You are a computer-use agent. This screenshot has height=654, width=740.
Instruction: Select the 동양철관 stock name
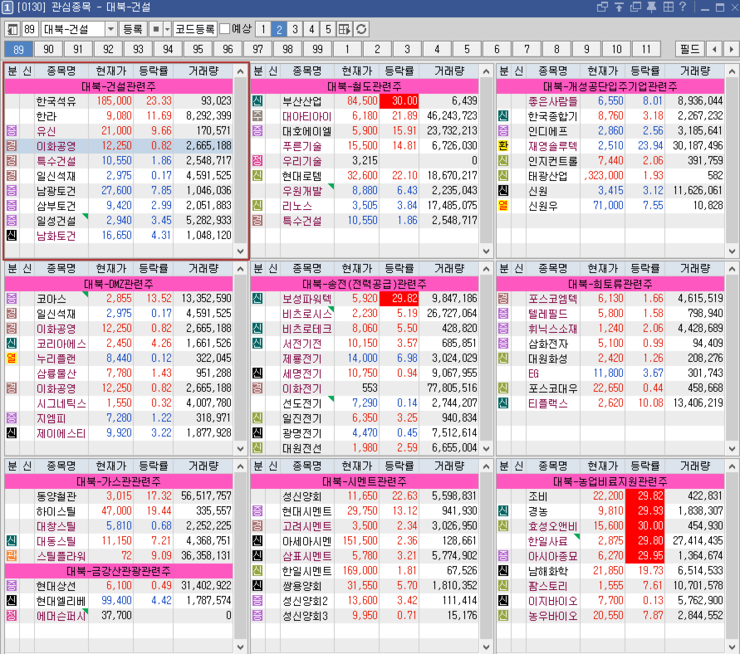click(56, 496)
